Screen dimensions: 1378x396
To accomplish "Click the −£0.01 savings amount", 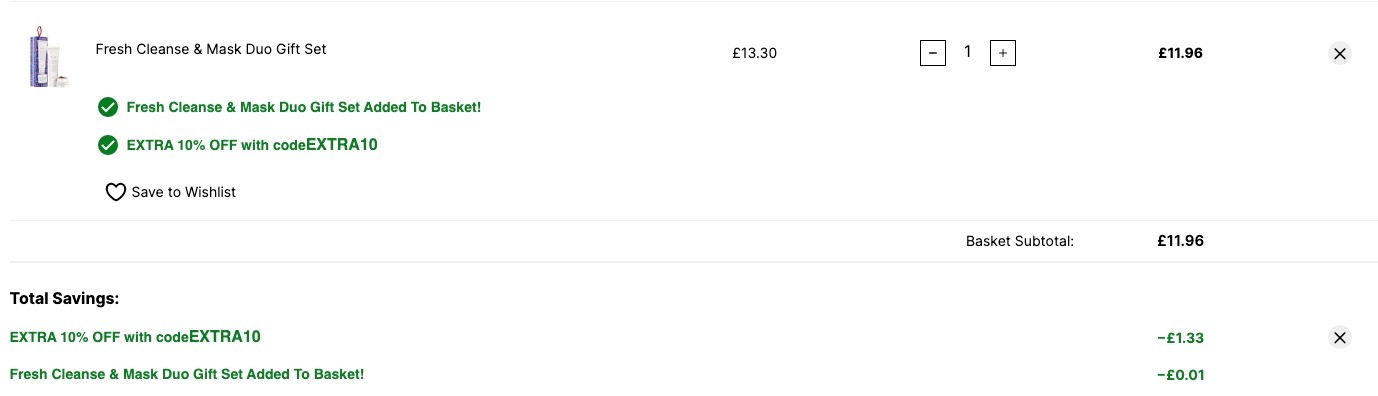I will (x=1180, y=375).
